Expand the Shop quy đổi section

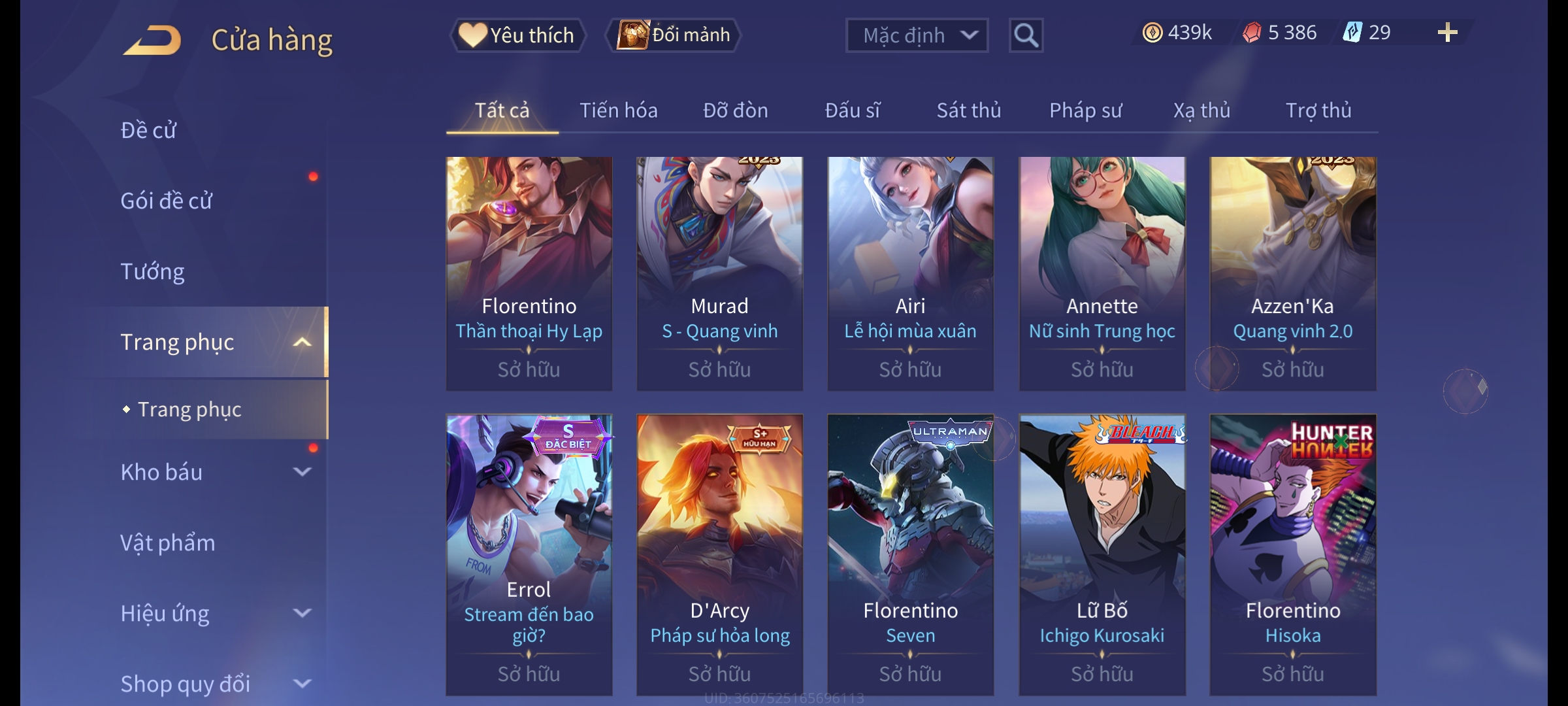point(302,684)
